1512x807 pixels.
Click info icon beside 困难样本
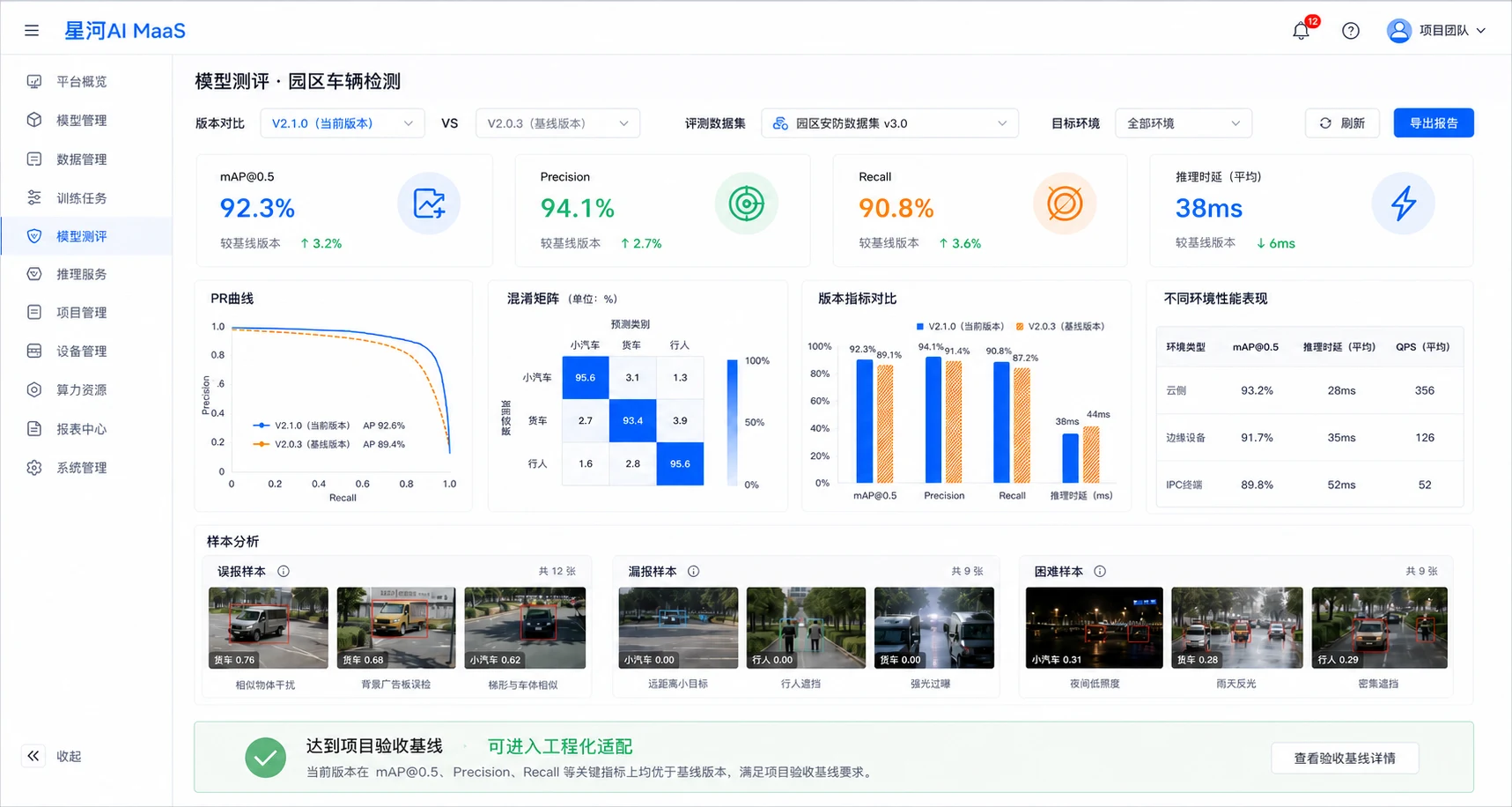click(1100, 572)
